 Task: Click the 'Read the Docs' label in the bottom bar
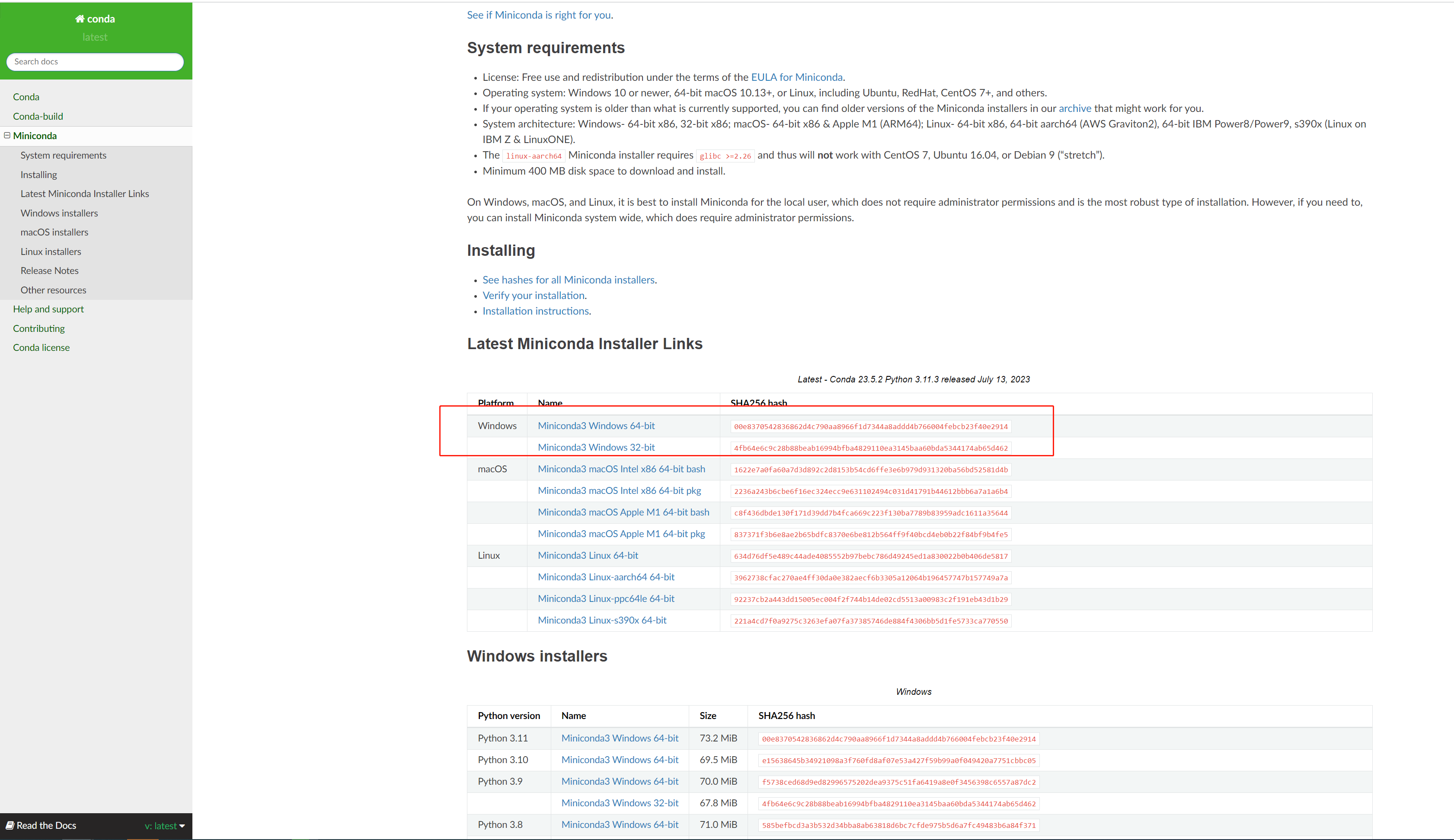(46, 826)
